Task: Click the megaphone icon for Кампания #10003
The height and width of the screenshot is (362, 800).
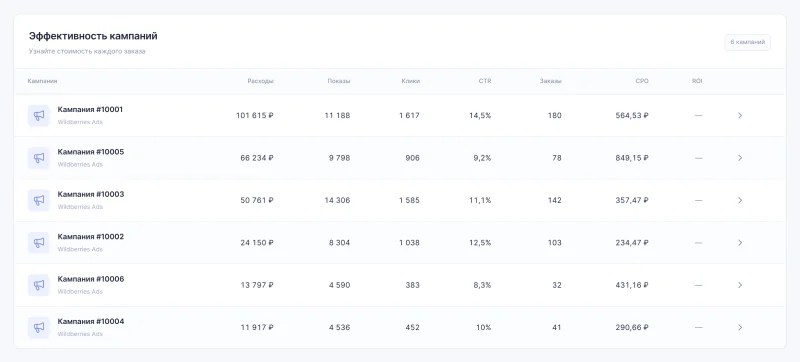Action: [39, 200]
